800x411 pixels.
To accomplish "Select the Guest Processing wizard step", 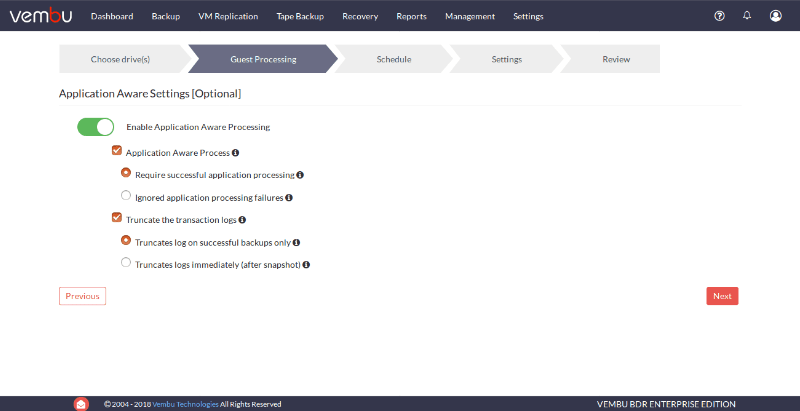I will (x=263, y=59).
